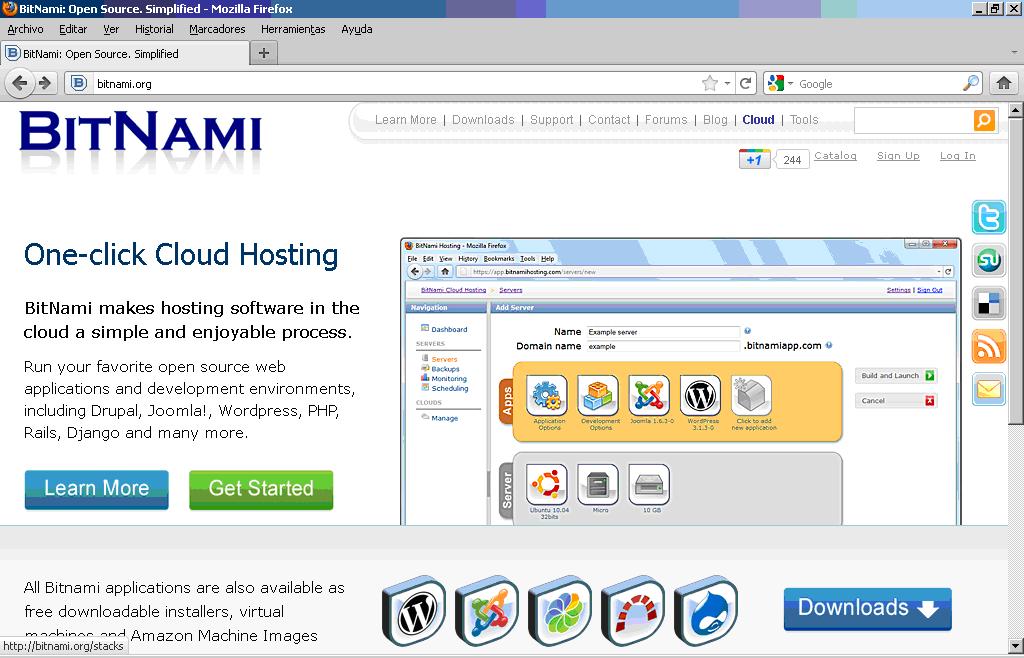Click the Twitter sharing icon in sidebar

pyautogui.click(x=988, y=217)
